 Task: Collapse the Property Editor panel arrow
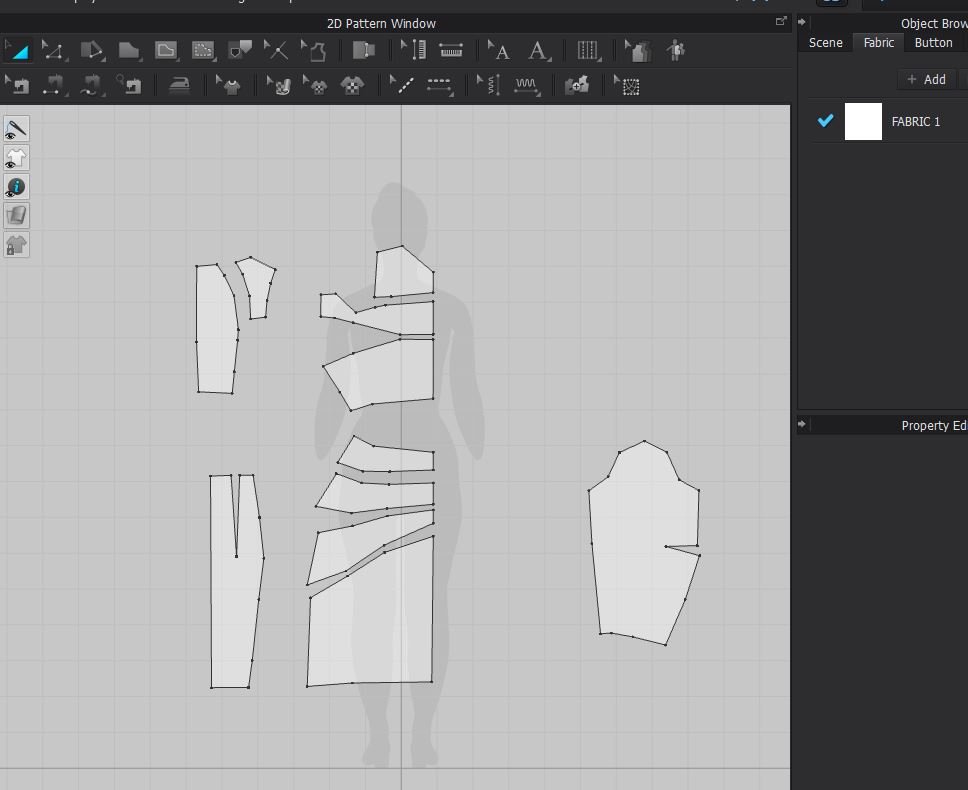(802, 424)
